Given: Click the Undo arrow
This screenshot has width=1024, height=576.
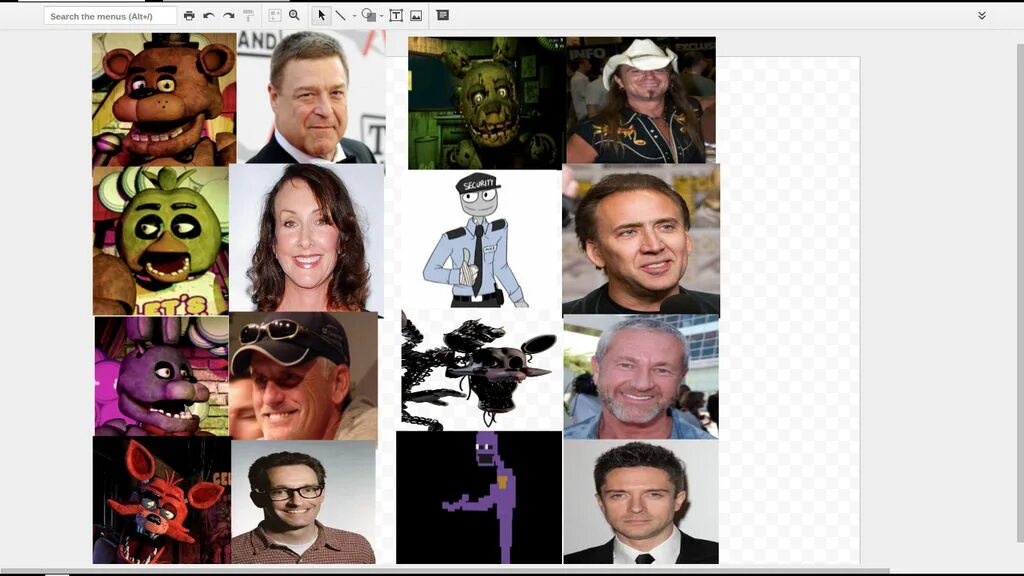Looking at the screenshot, I should (209, 16).
